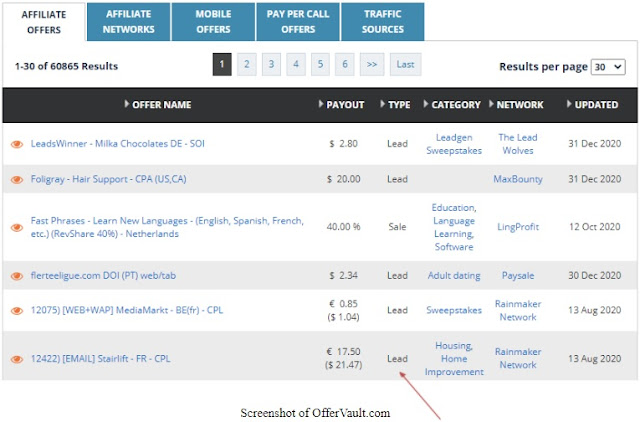Select the Traffic Sources tab
This screenshot has height=422, width=640.
point(382,22)
